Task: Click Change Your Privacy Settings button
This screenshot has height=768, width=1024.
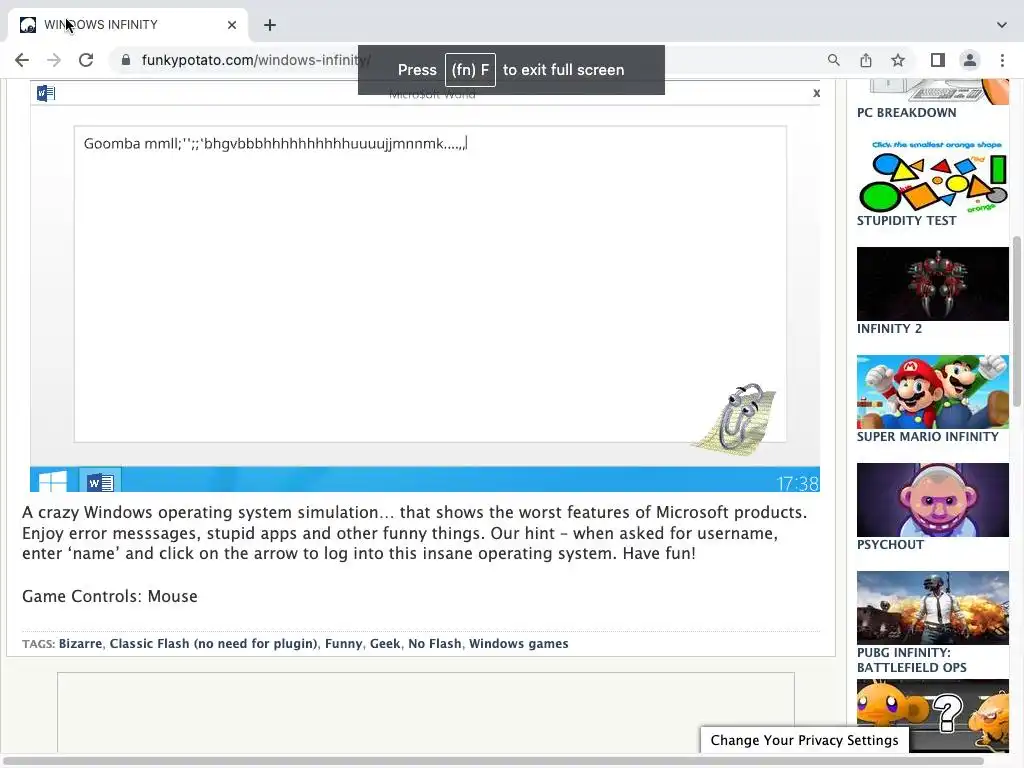Action: (x=805, y=740)
